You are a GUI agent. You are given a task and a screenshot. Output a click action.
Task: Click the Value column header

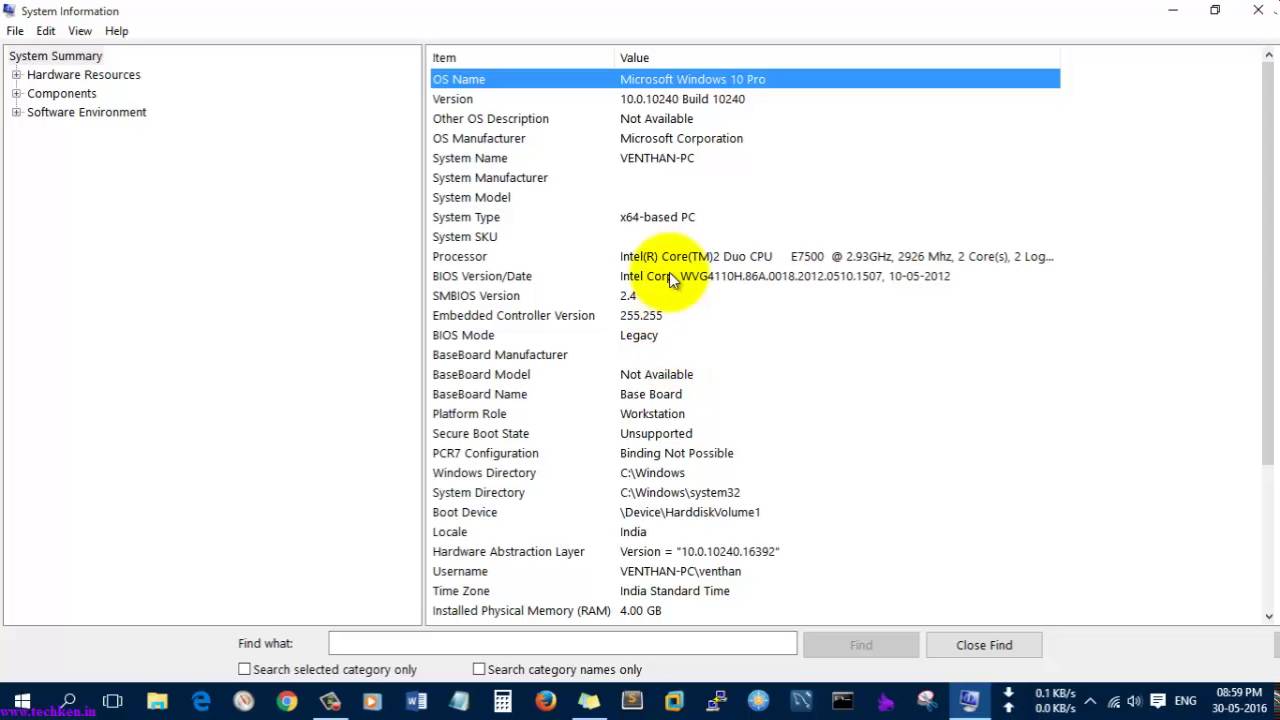point(838,58)
